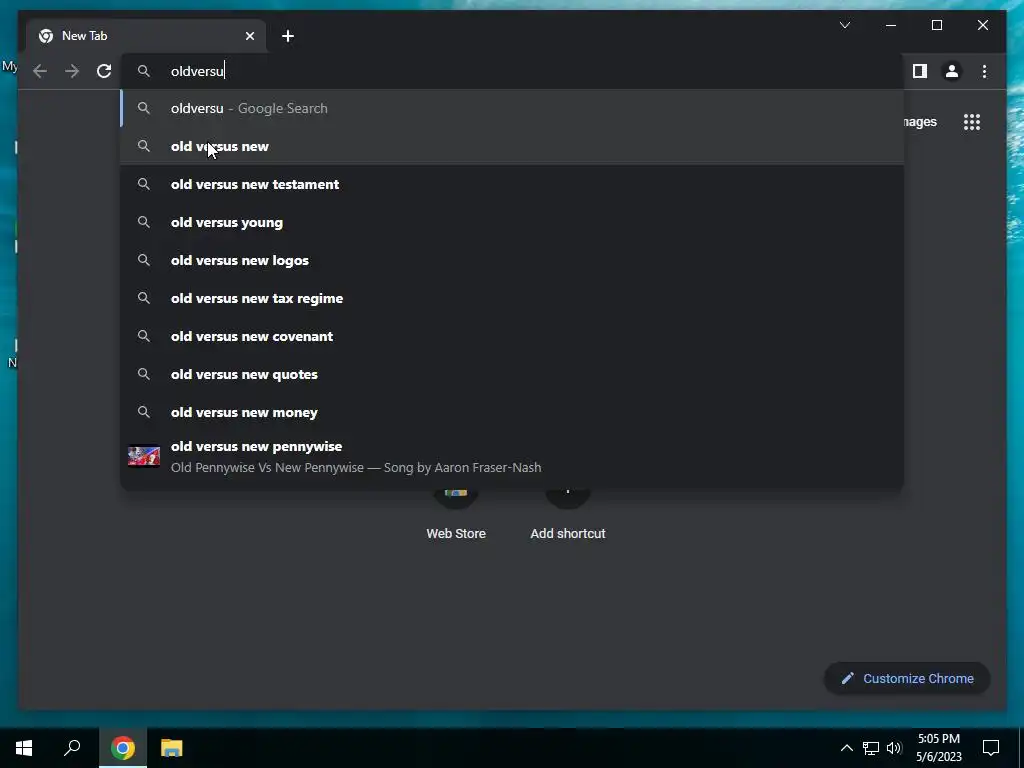Toggle Chrome side panel icon
1024x768 pixels.
point(920,71)
